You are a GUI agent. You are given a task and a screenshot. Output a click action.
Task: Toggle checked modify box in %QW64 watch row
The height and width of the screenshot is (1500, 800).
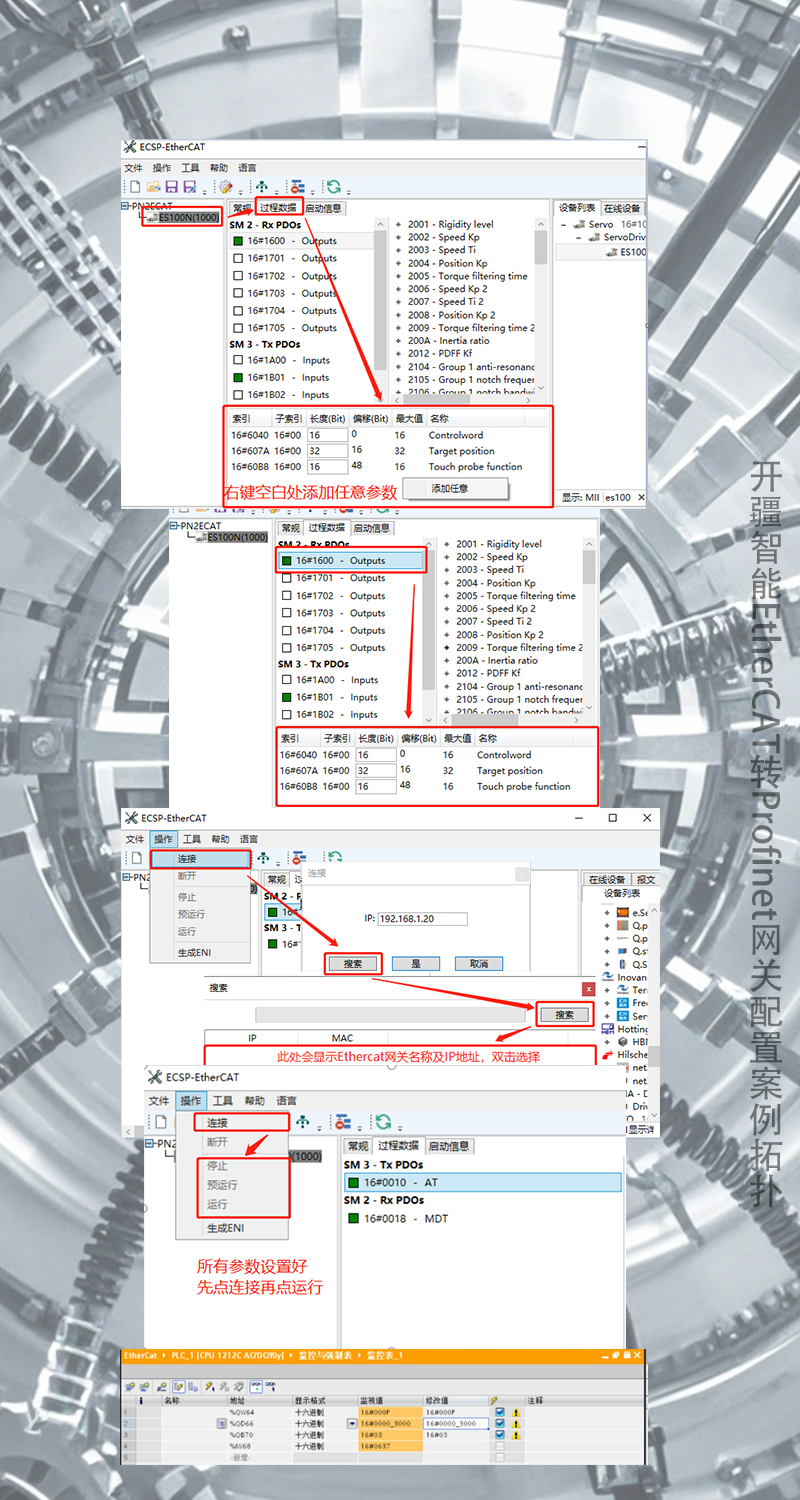tap(500, 1412)
